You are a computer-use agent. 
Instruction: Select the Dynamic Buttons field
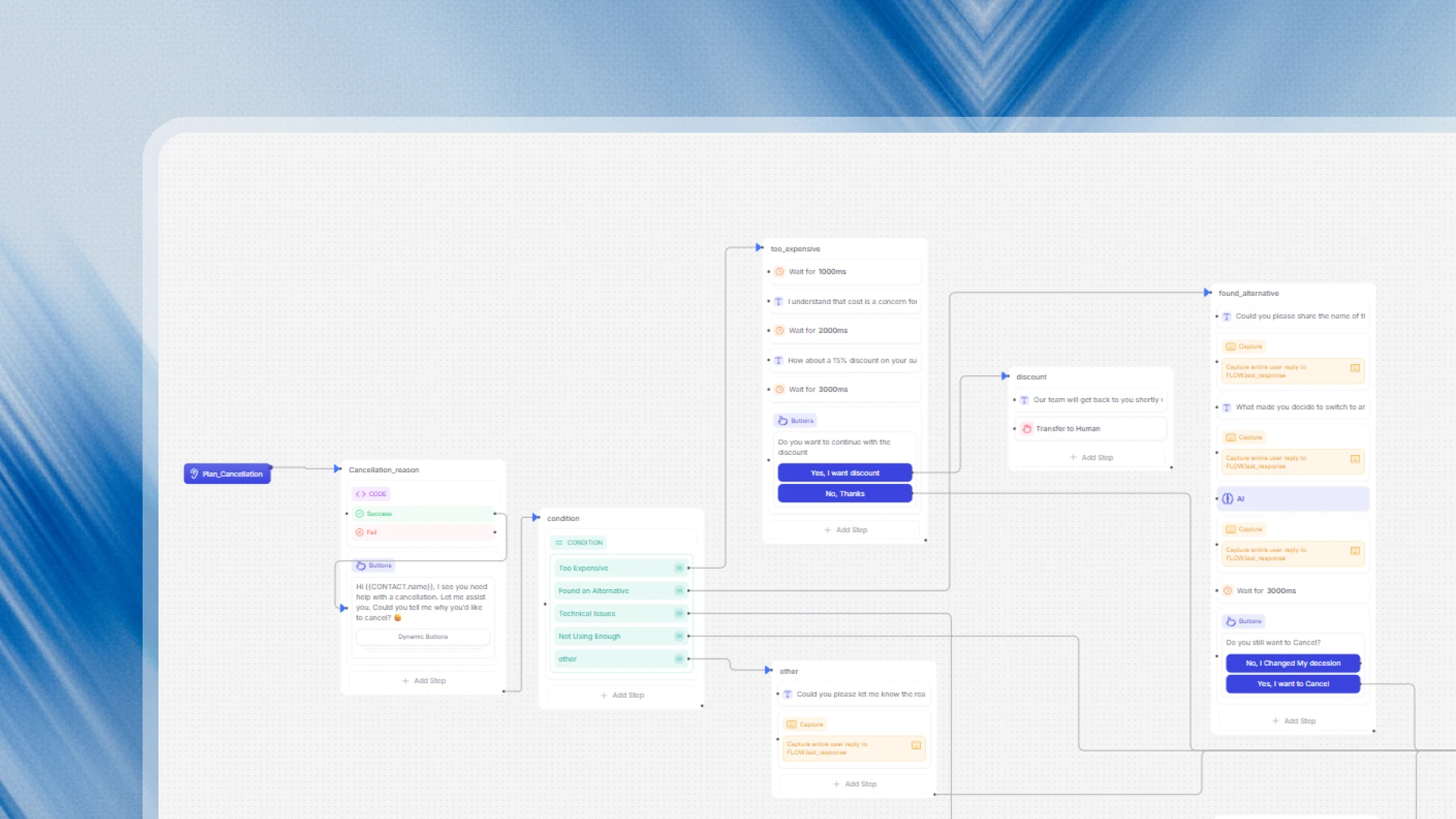[x=423, y=637]
